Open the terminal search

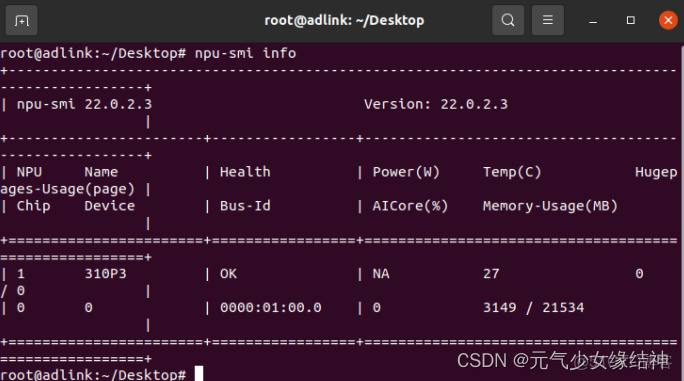508,20
